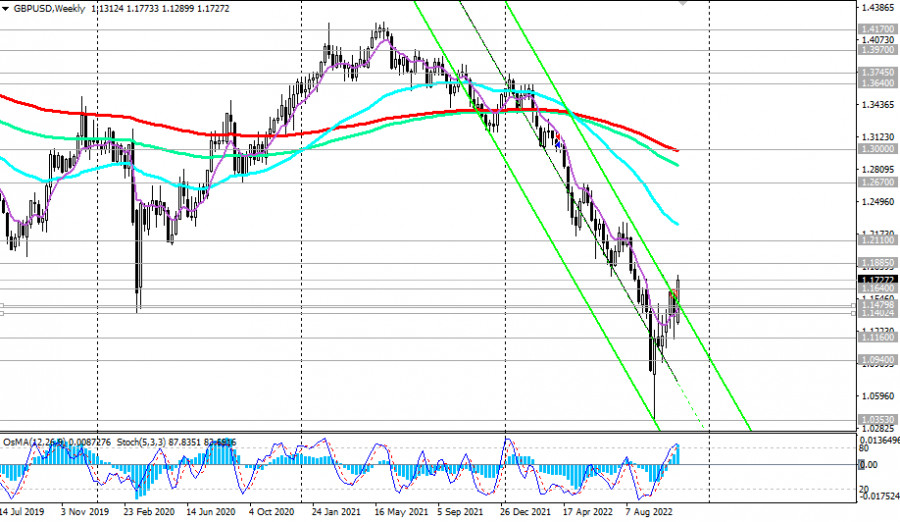The width and height of the screenshot is (900, 522).
Task: Click the 1.3000 price level label
Action: (875, 149)
